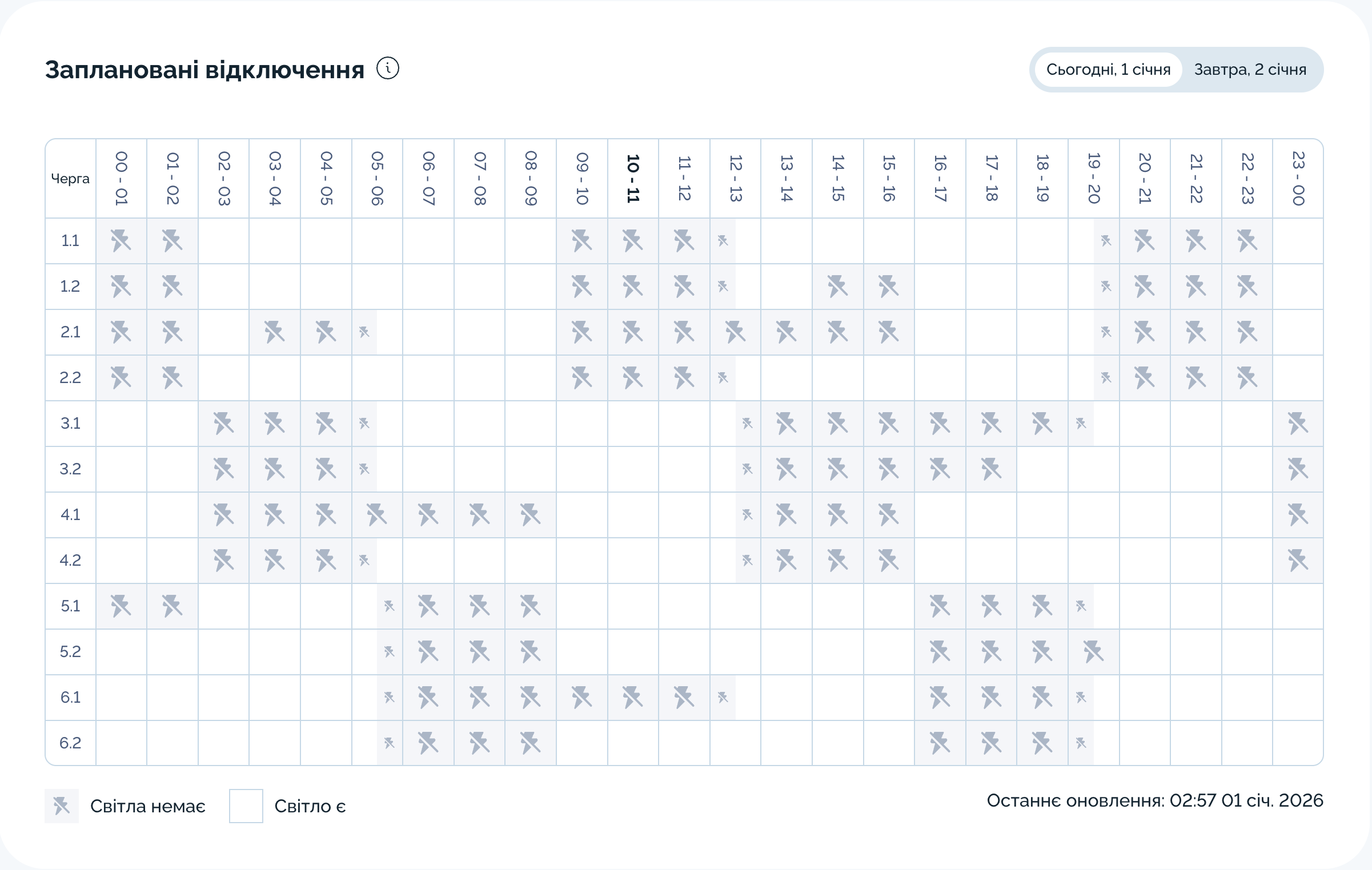Click the Черга column header
This screenshot has height=870, width=1372.
coord(70,179)
